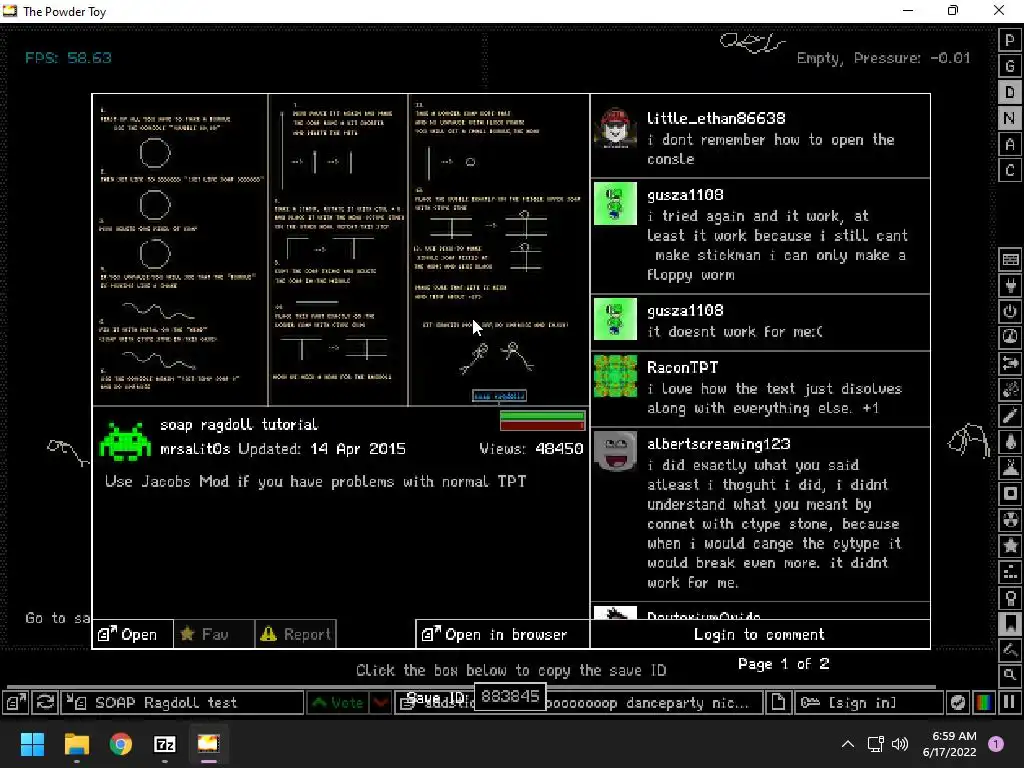Open the Gases elements category
1024x768 pixels.
coord(1010,416)
